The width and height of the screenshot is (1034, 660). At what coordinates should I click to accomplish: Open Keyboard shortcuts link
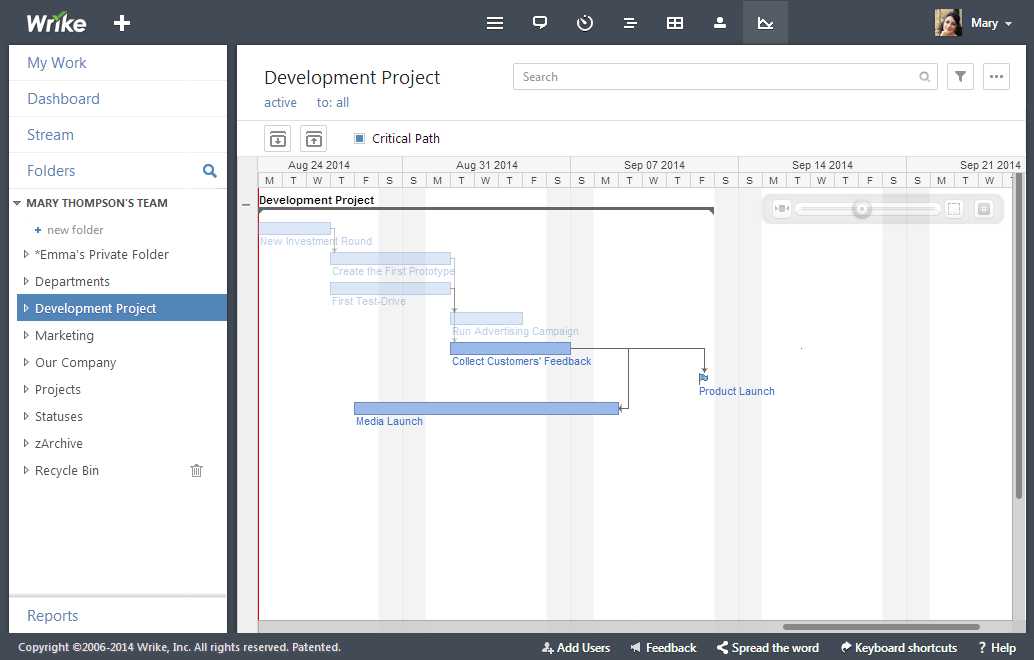pos(899,647)
